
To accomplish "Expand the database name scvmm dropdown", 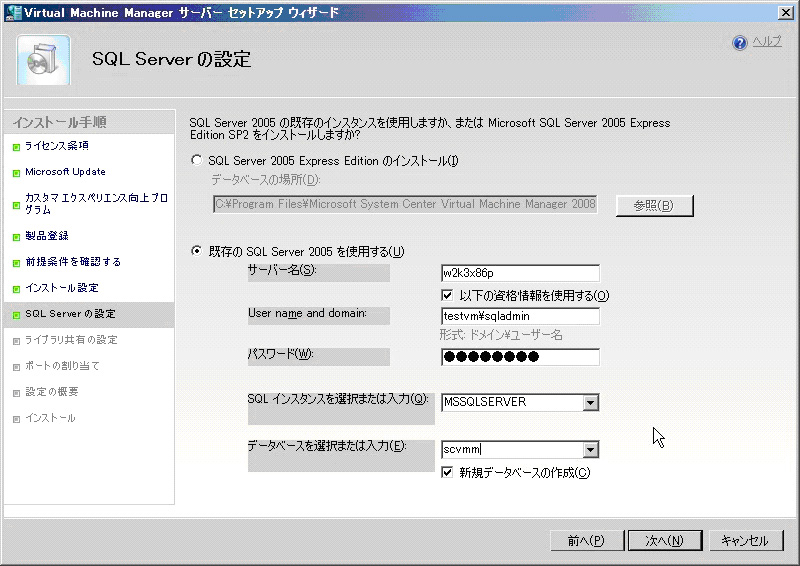I will click(x=590, y=451).
